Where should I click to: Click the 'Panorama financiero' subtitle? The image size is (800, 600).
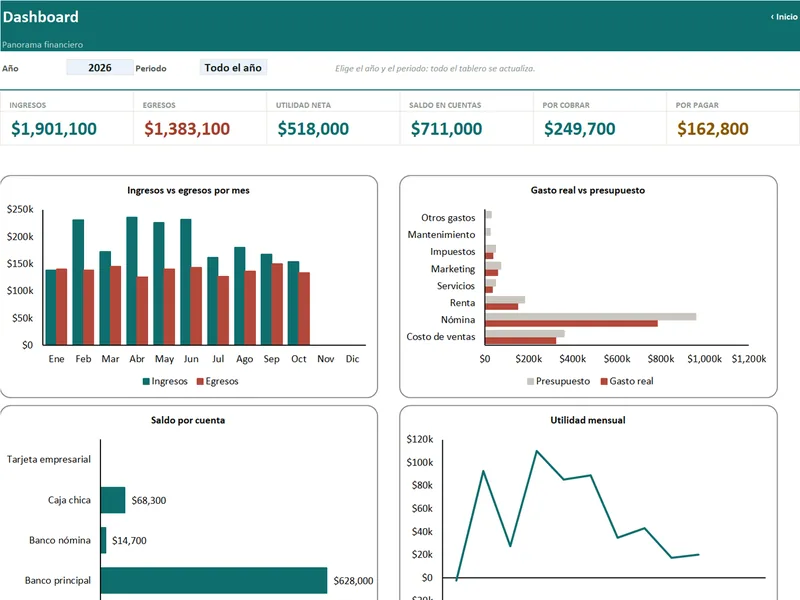[42, 44]
